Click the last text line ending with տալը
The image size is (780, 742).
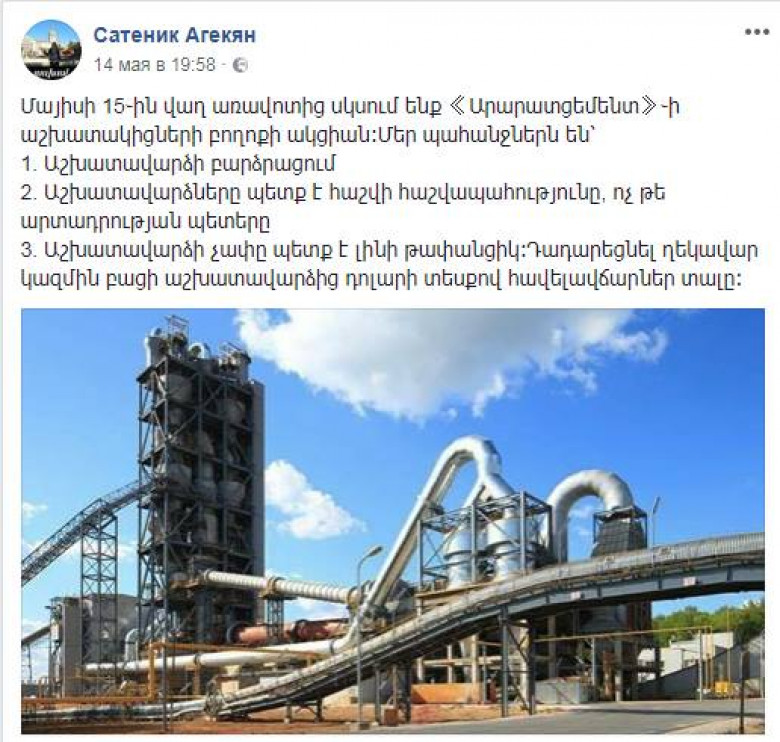(382, 278)
